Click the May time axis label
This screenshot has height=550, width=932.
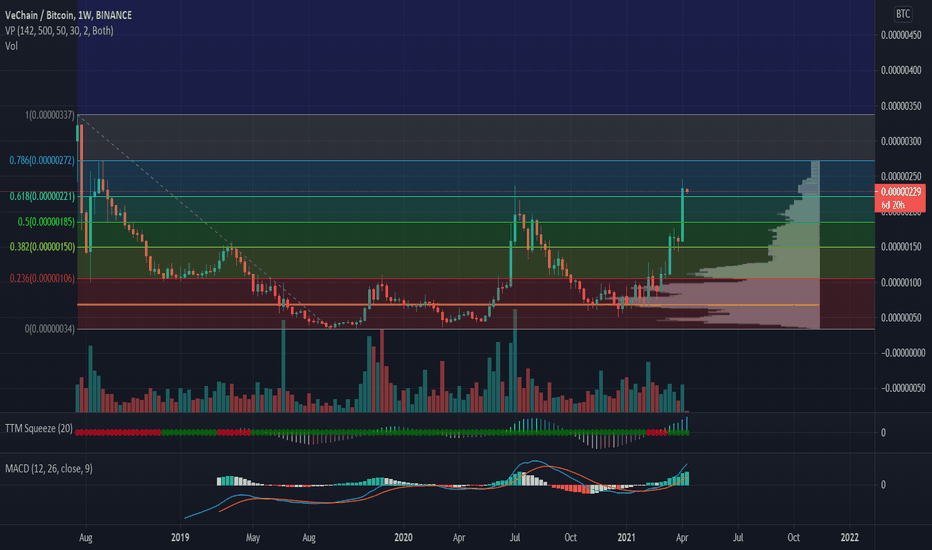point(253,538)
